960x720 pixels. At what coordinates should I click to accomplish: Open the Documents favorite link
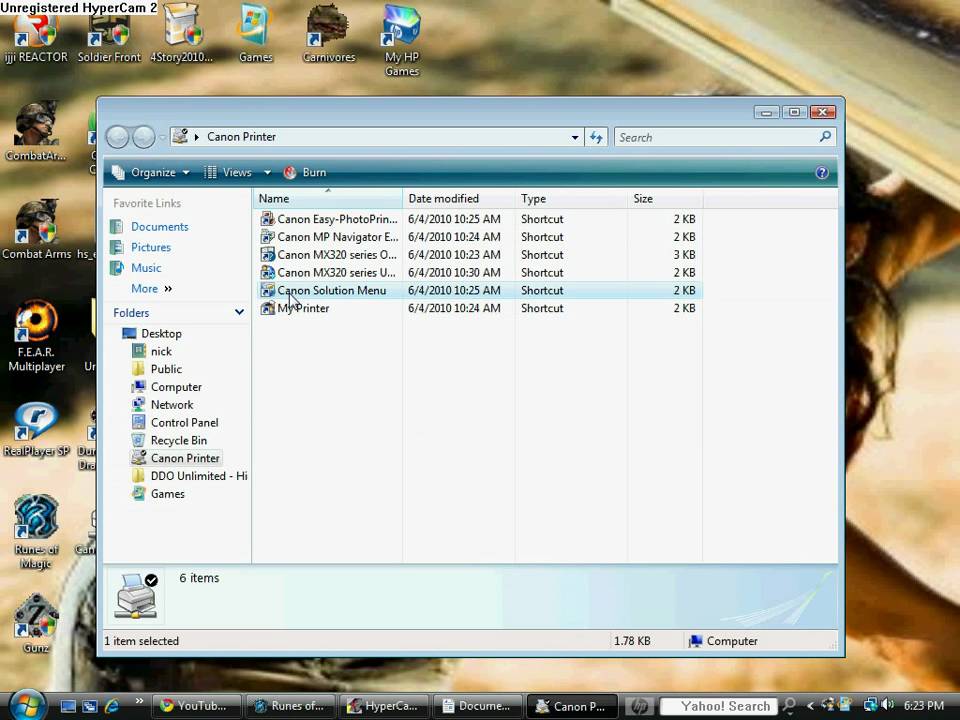[x=159, y=227]
